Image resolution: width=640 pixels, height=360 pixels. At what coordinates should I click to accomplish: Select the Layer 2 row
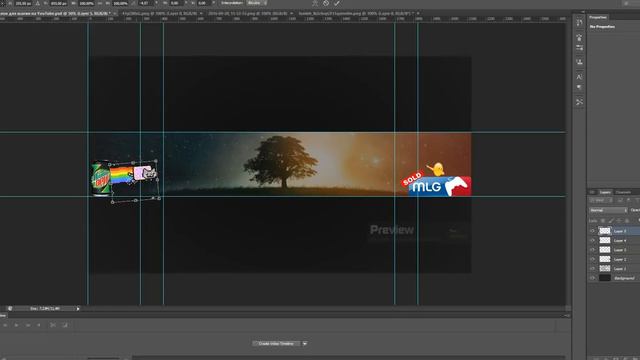(613, 259)
